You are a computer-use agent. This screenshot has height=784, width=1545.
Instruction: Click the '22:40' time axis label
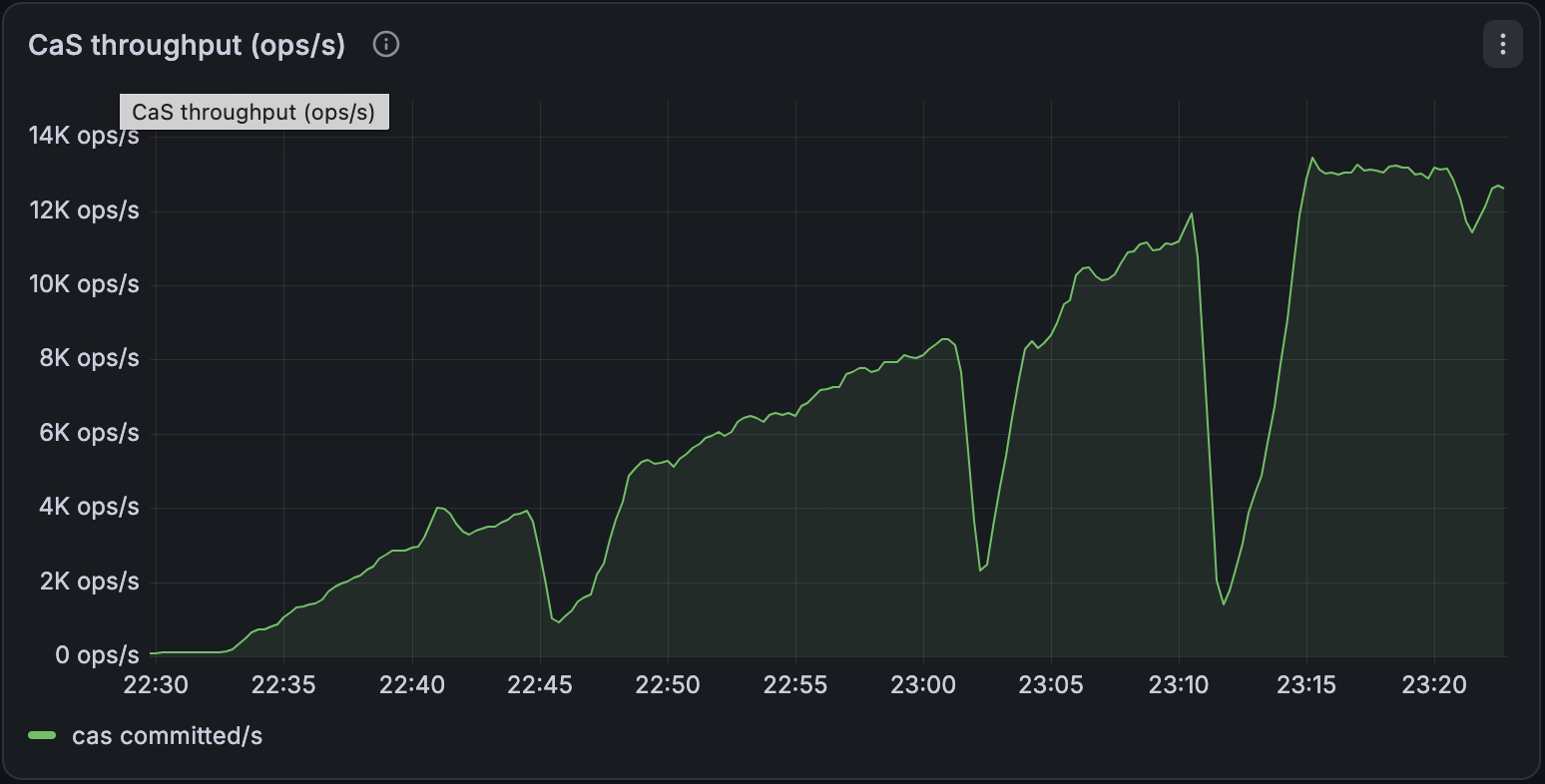(x=411, y=685)
